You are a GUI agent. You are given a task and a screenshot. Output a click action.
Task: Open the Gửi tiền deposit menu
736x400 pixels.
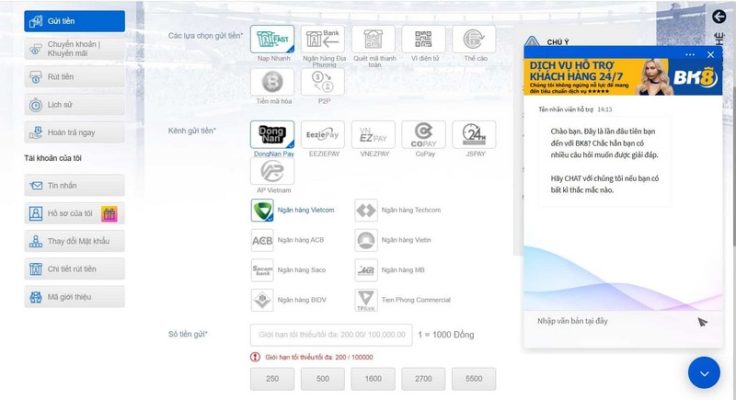coord(75,21)
